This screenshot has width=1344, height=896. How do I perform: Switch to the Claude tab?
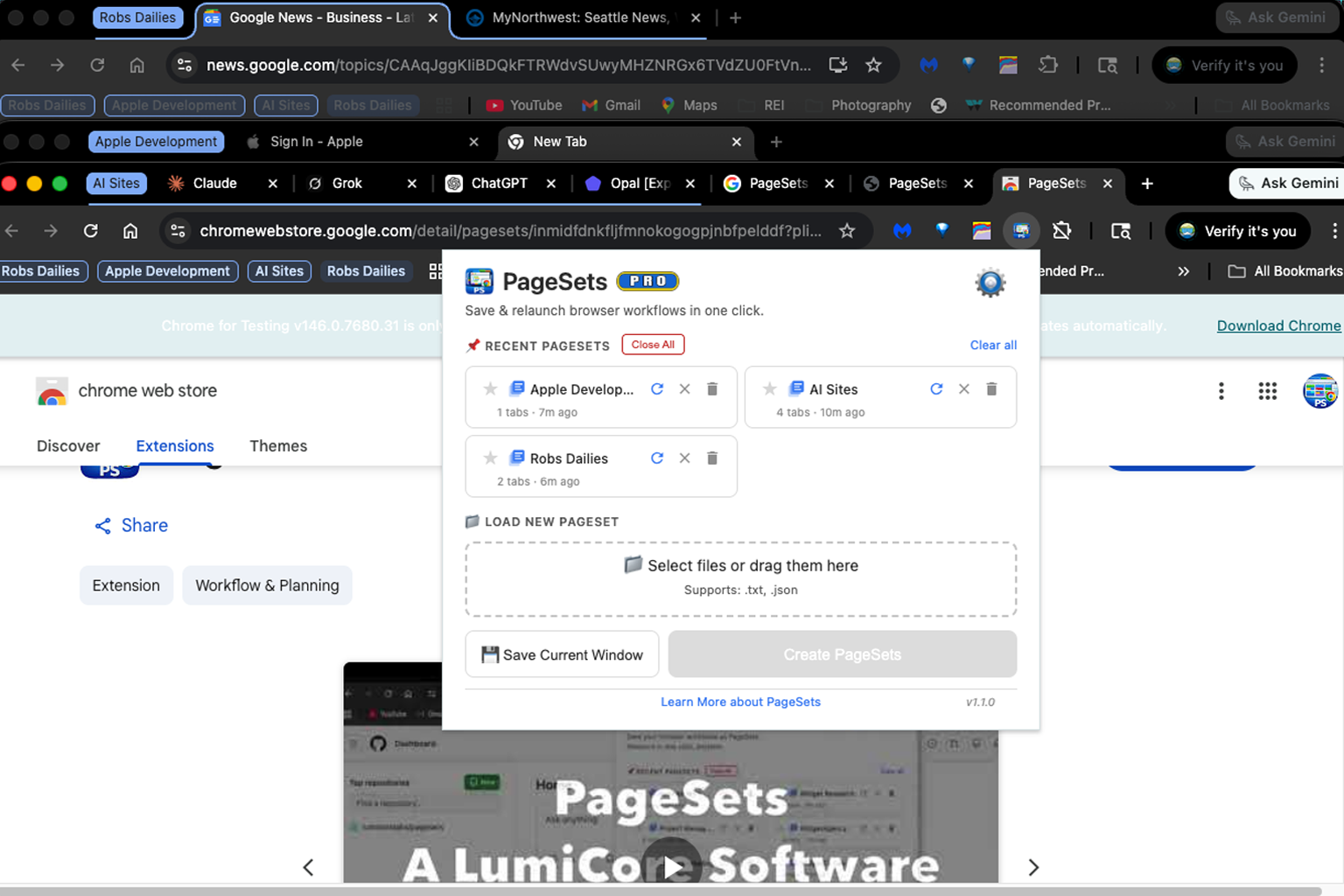214,183
